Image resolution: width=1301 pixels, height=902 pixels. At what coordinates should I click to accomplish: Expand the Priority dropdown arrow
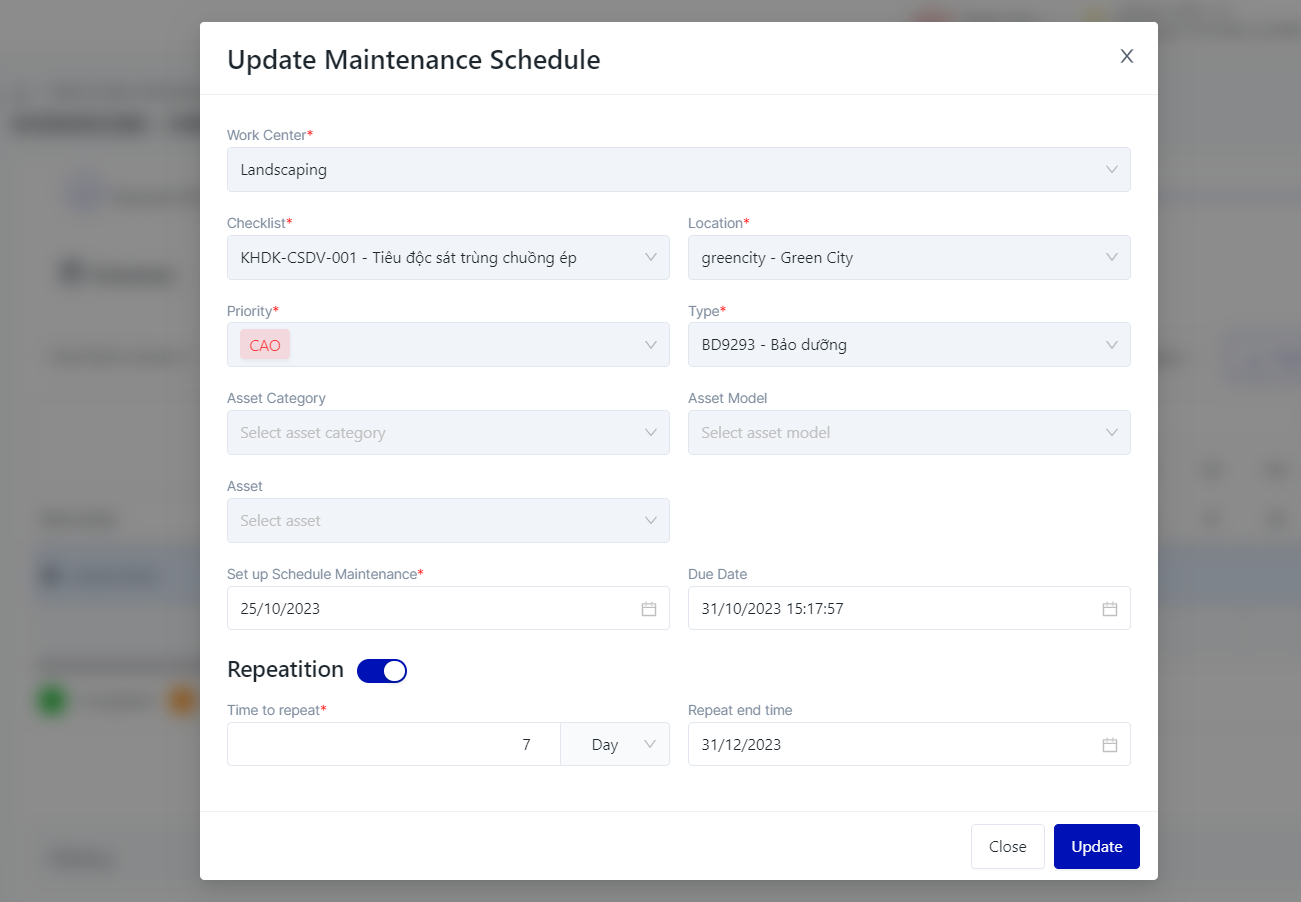click(x=650, y=345)
